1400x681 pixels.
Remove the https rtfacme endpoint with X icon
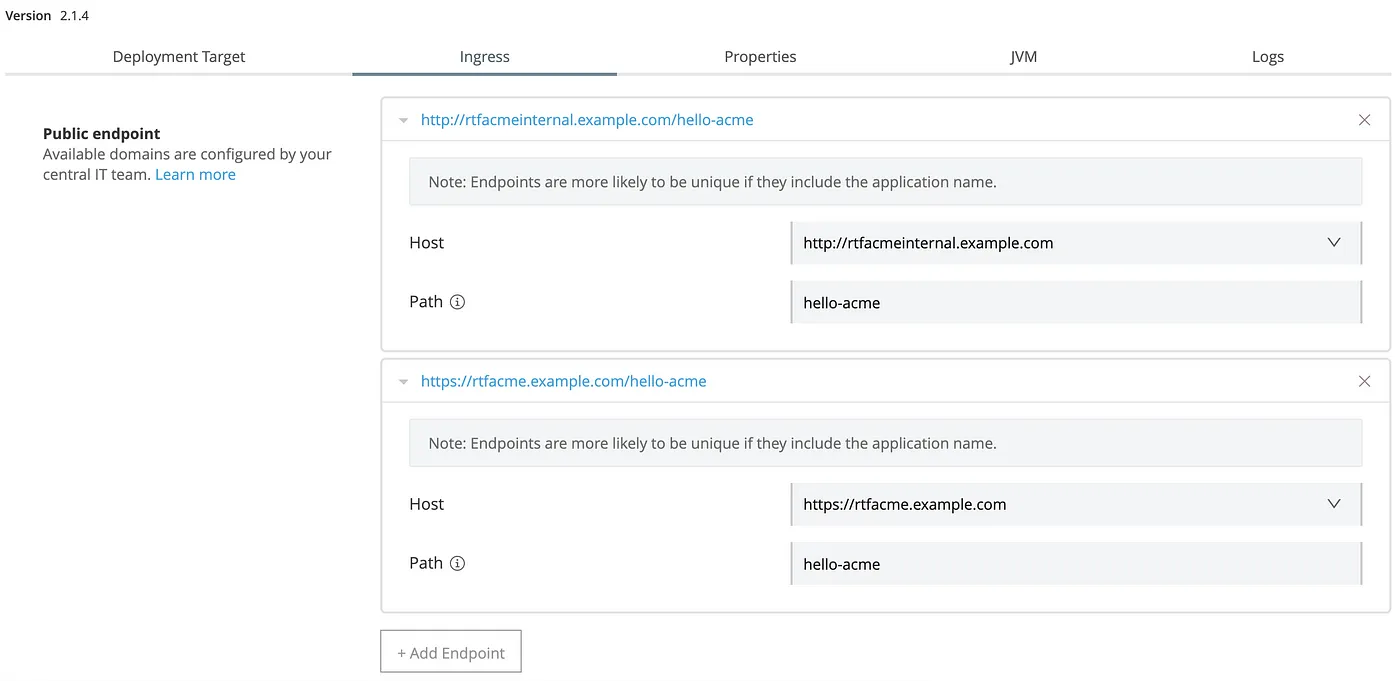click(x=1364, y=381)
